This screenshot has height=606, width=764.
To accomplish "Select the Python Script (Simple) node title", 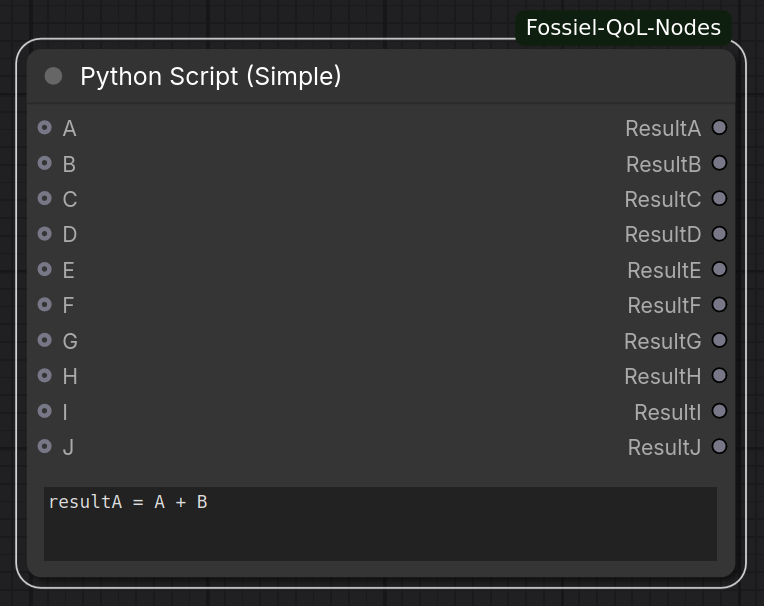I will pos(210,76).
